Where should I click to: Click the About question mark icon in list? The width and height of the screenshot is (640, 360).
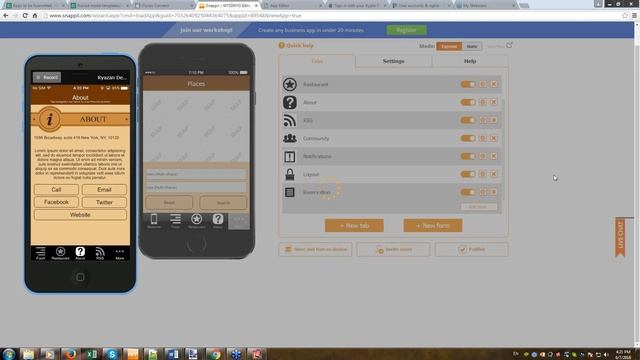click(x=289, y=102)
